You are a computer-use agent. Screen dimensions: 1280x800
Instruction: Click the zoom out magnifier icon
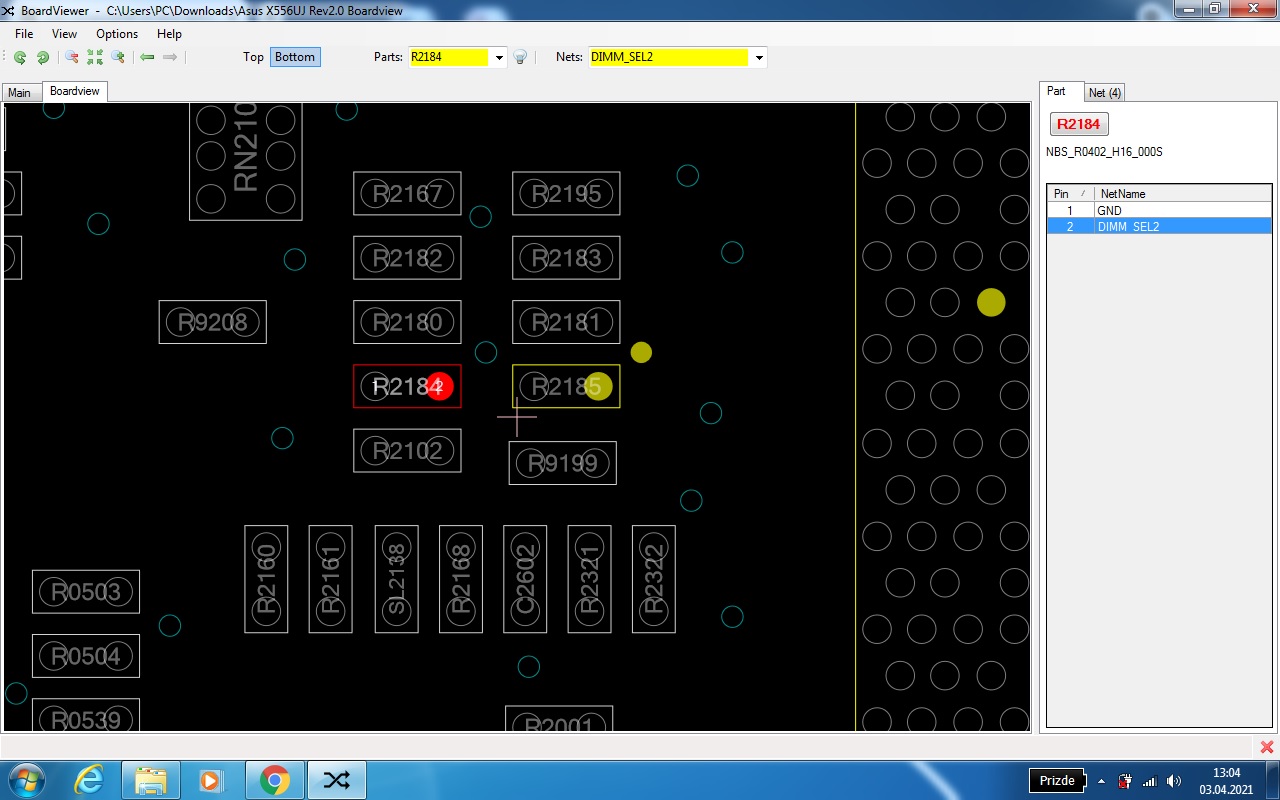[x=72, y=57]
